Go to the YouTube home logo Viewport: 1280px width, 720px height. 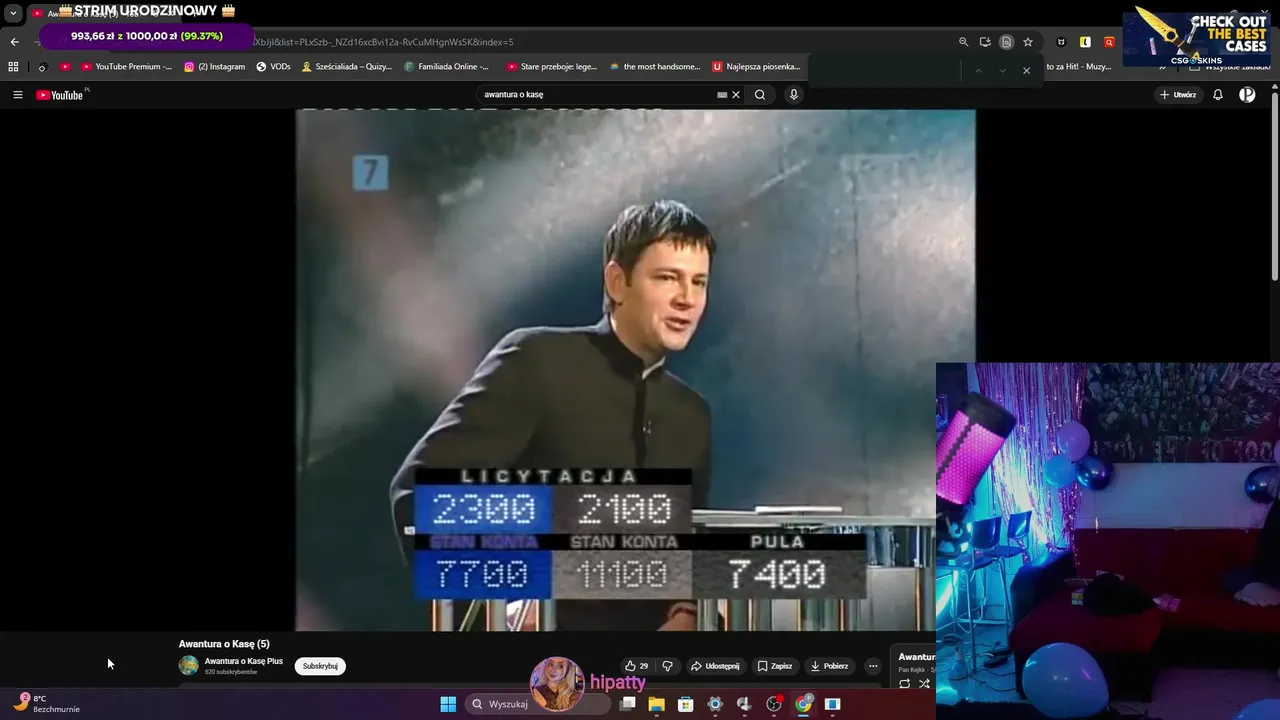pos(60,95)
